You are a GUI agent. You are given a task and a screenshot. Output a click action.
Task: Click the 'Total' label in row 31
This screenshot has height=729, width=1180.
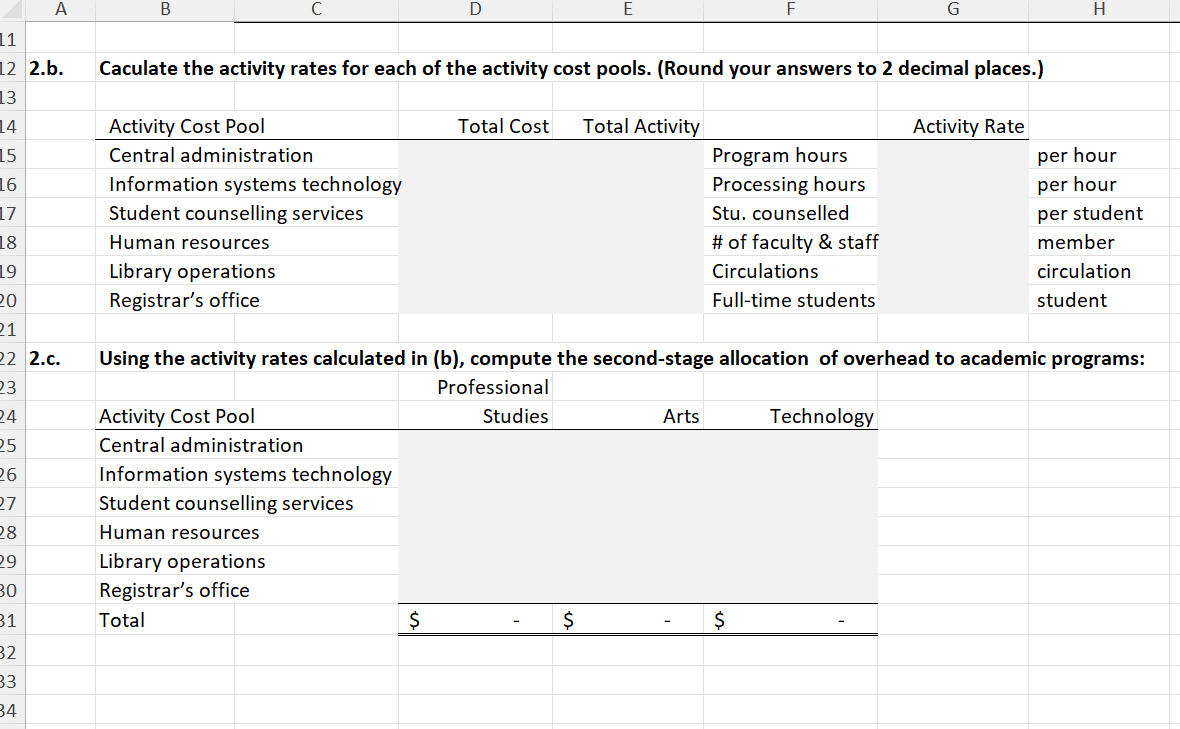[122, 620]
